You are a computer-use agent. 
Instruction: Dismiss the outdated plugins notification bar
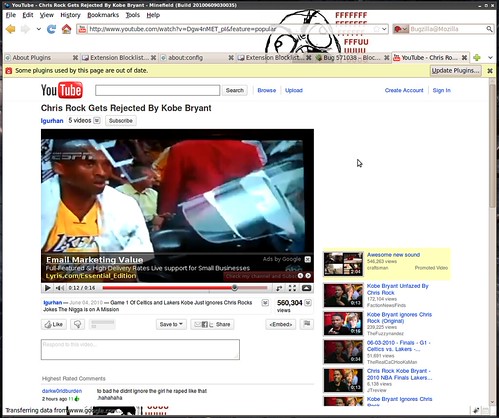coord(490,71)
